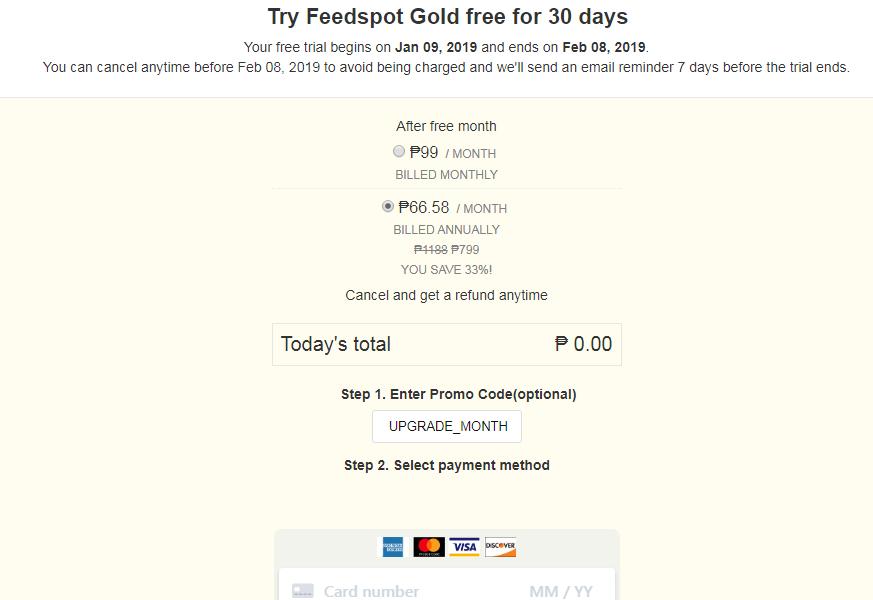Click the Today's total ₱0.00 row
The width and height of the screenshot is (873, 600).
[446, 343]
